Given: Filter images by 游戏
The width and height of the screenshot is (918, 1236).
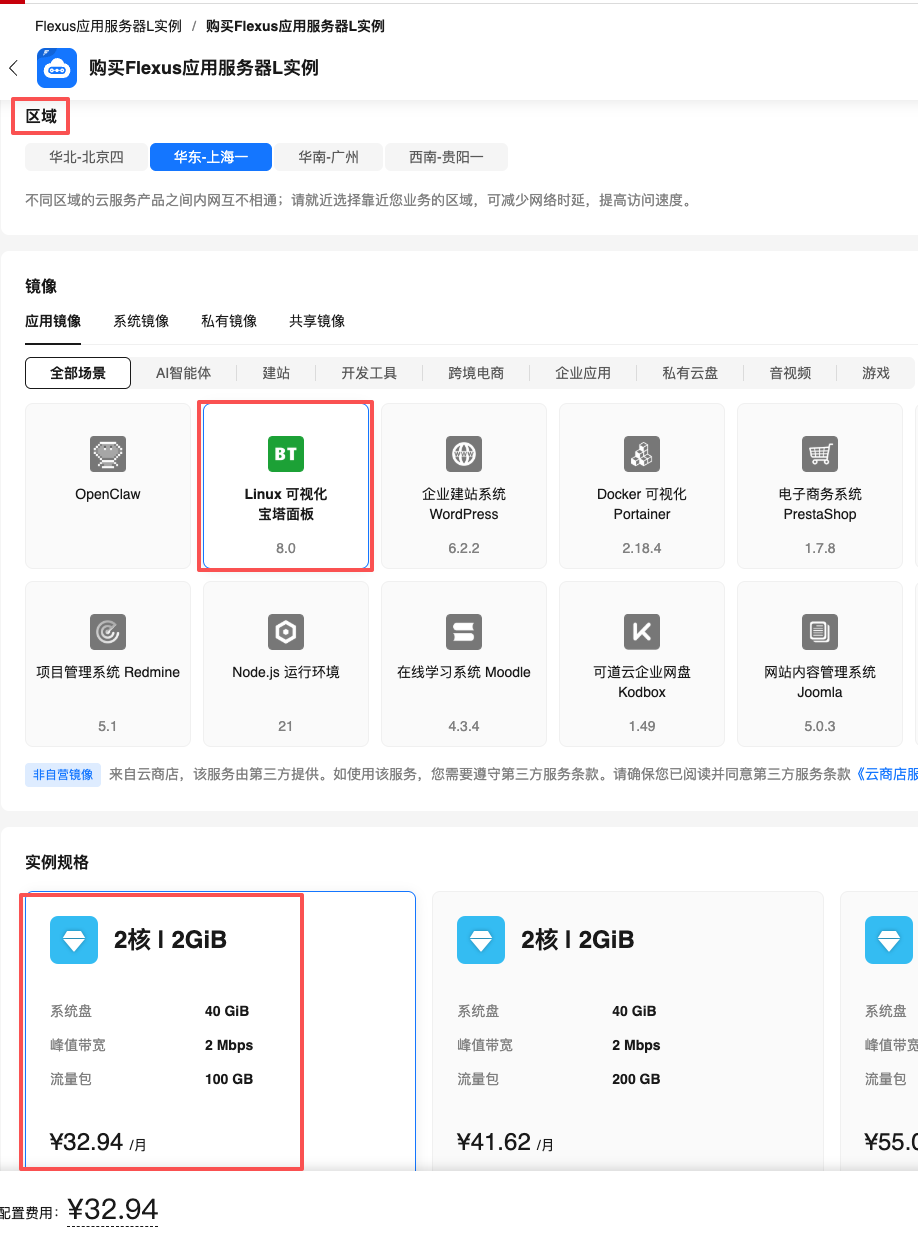Looking at the screenshot, I should (876, 373).
